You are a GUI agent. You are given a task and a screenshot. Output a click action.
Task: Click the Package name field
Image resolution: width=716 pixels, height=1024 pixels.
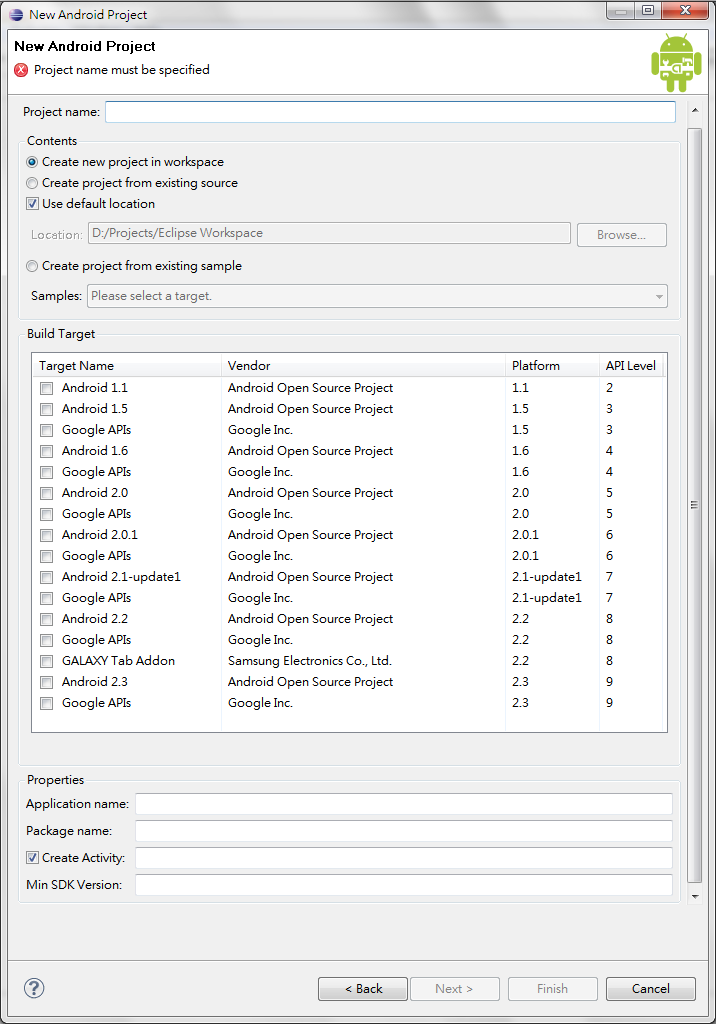(404, 831)
